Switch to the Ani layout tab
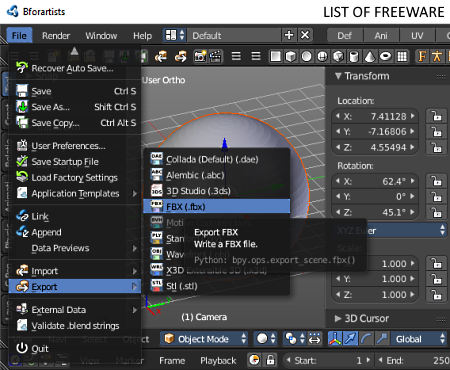The height and width of the screenshot is (370, 450). 381,36
